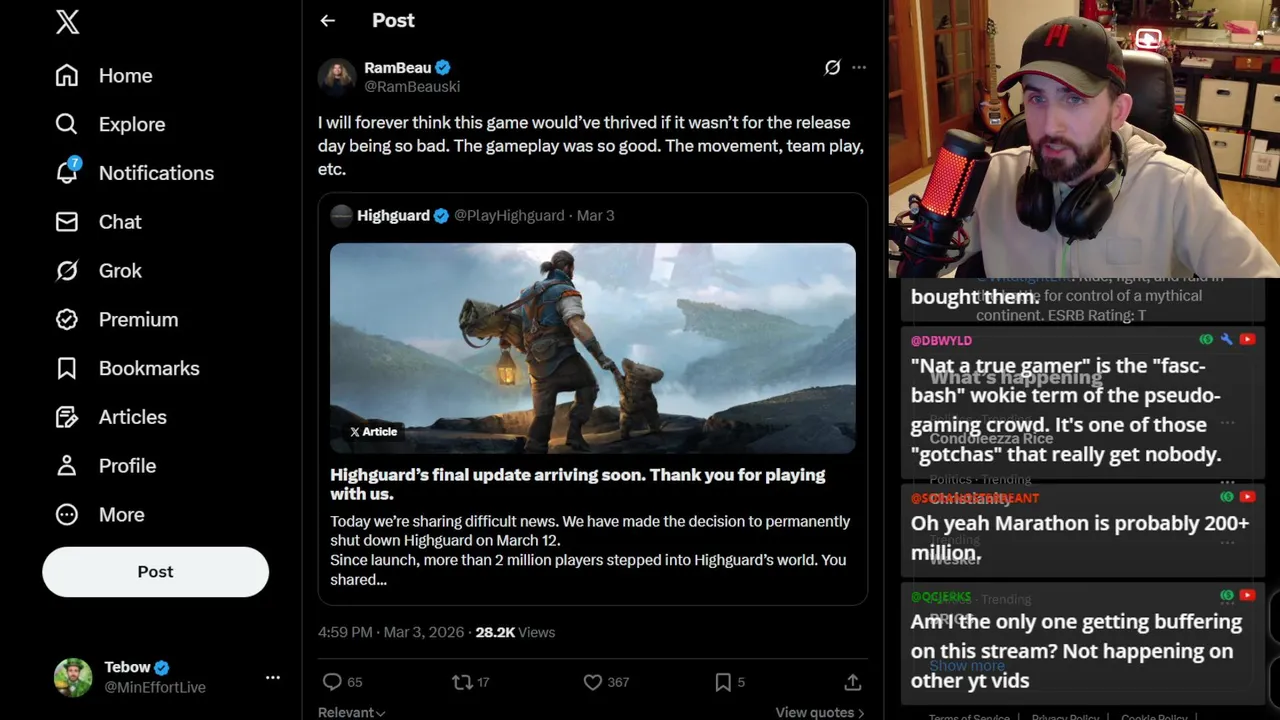Share the post with the upload icon
This screenshot has height=720, width=1280.
click(x=852, y=682)
